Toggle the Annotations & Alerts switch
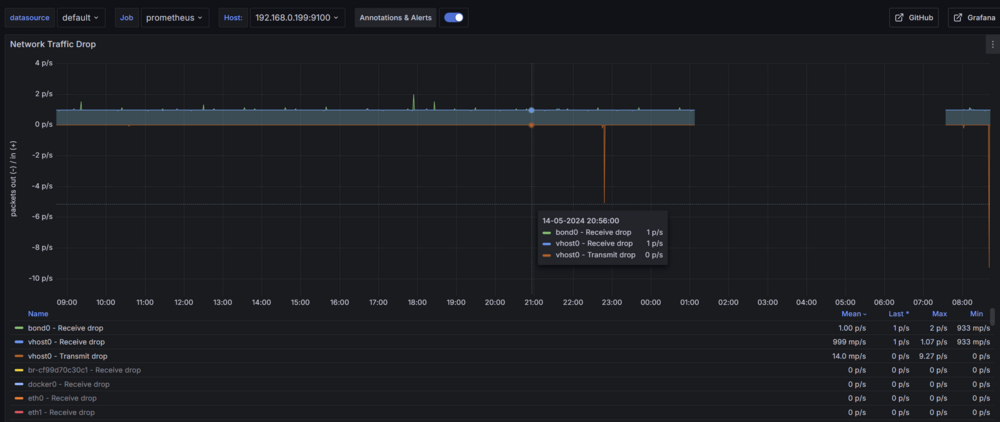The image size is (1000, 422). click(454, 18)
